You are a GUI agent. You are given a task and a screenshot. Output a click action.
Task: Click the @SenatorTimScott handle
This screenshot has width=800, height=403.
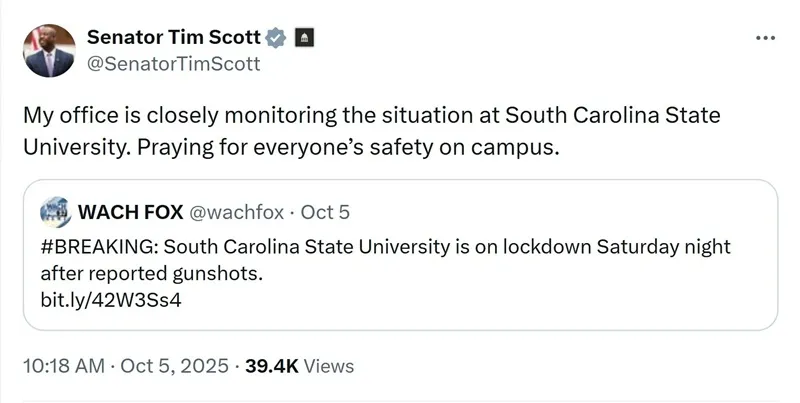point(174,64)
